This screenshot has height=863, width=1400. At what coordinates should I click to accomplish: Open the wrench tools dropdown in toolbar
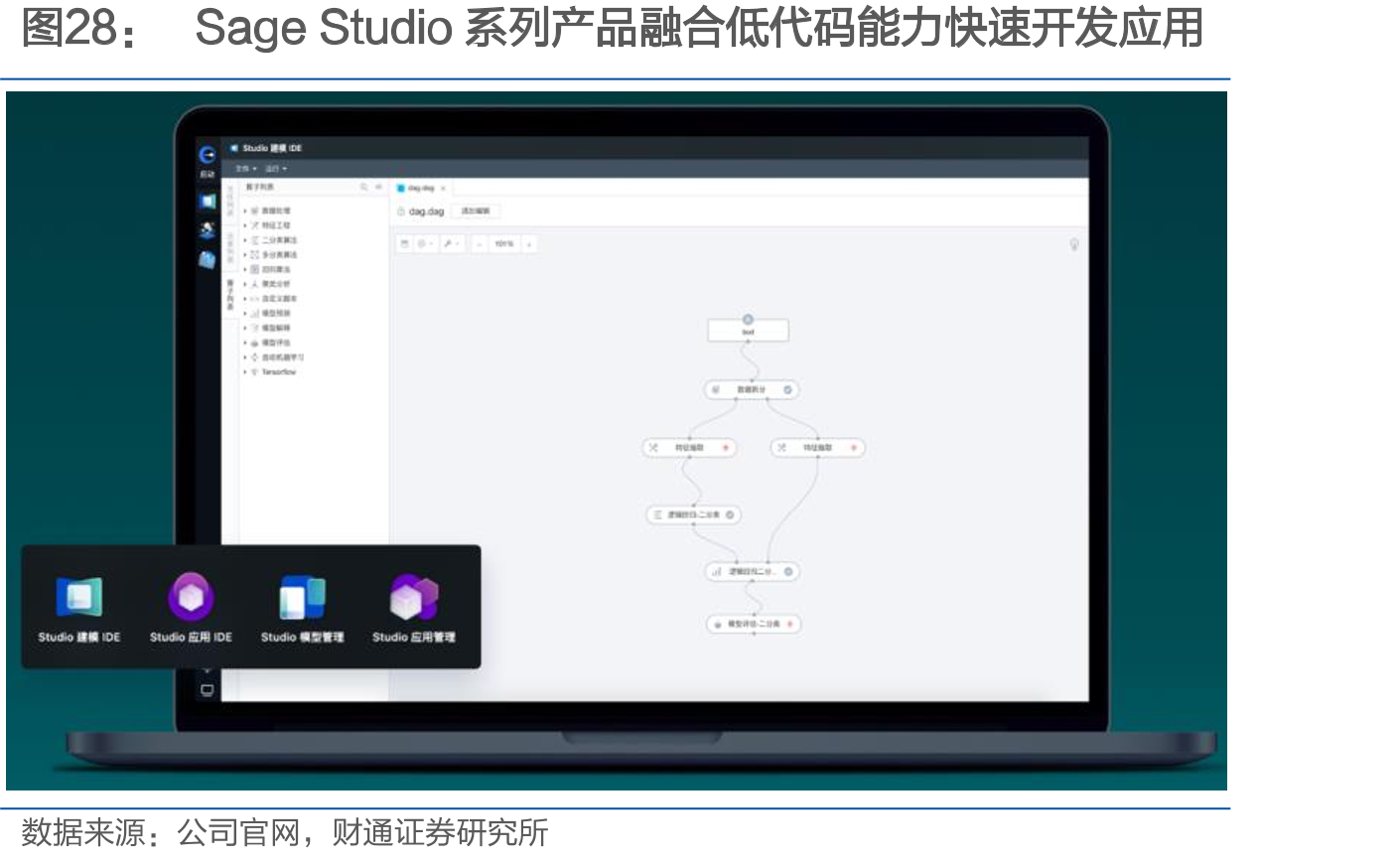tap(450, 243)
